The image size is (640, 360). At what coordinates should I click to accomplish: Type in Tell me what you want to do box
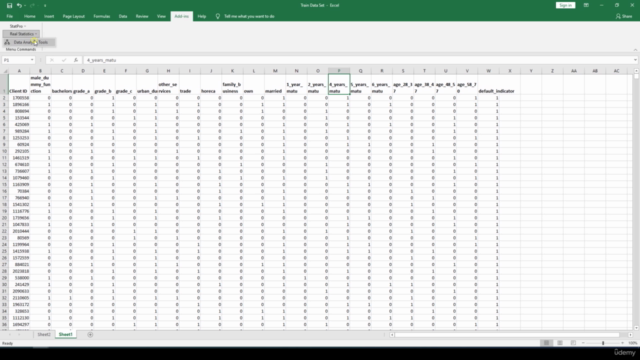[249, 16]
